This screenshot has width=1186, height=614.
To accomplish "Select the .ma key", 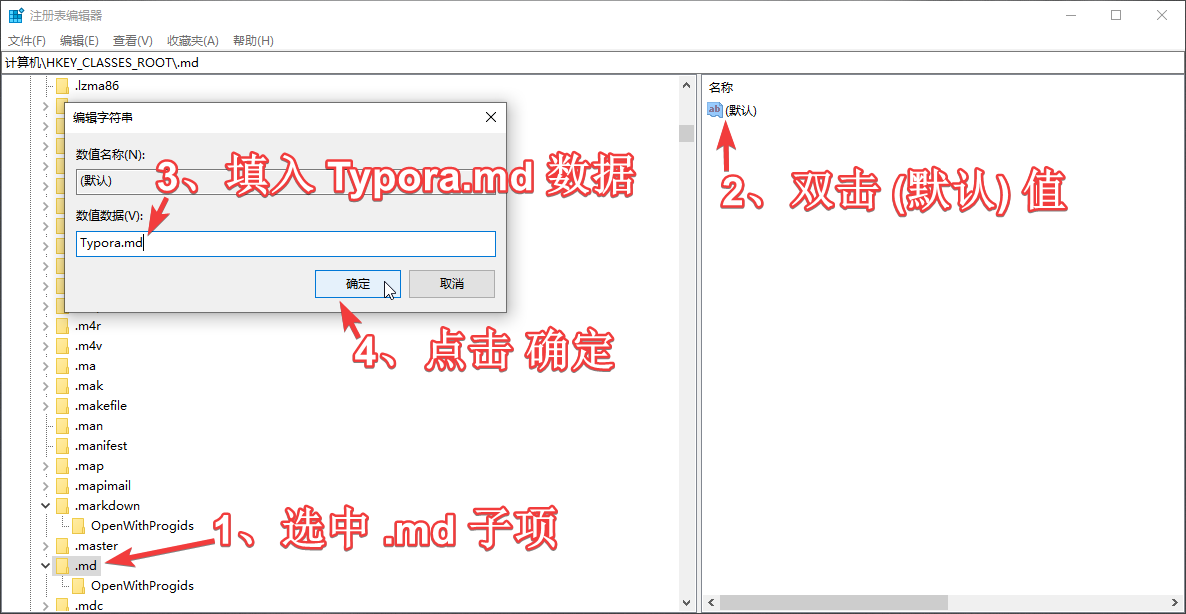I will [x=85, y=366].
